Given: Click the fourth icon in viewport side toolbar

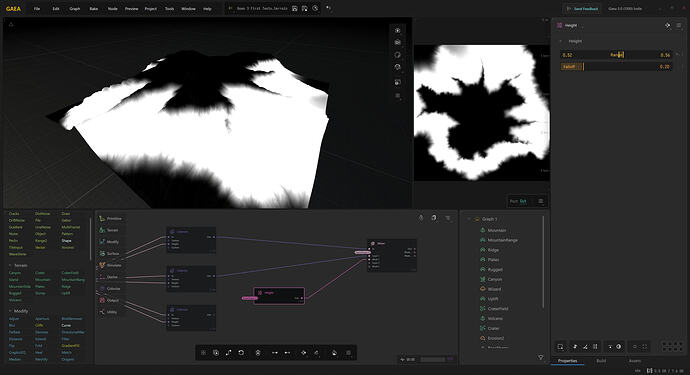Looking at the screenshot, I should click(398, 67).
